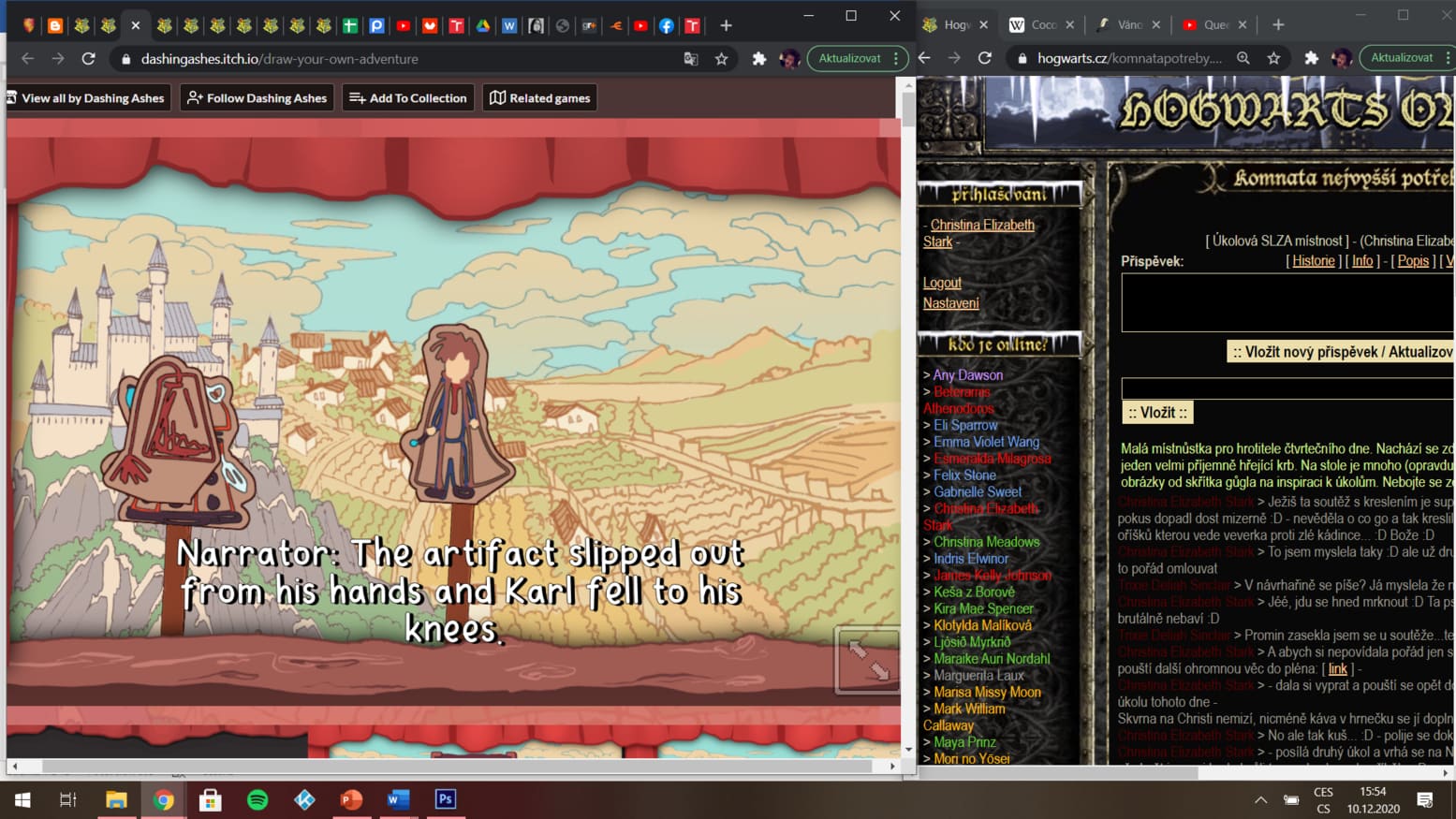Bookmark the itch.io page with the star

(x=721, y=58)
